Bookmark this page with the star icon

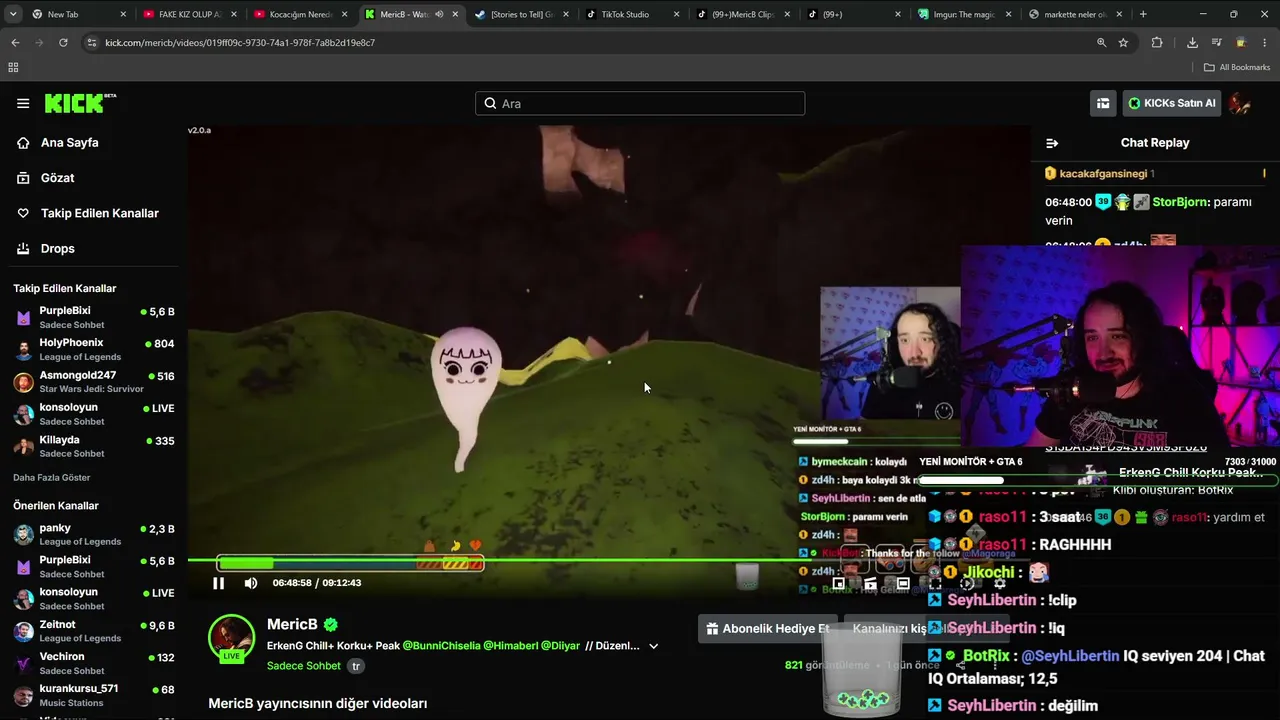pos(1123,43)
